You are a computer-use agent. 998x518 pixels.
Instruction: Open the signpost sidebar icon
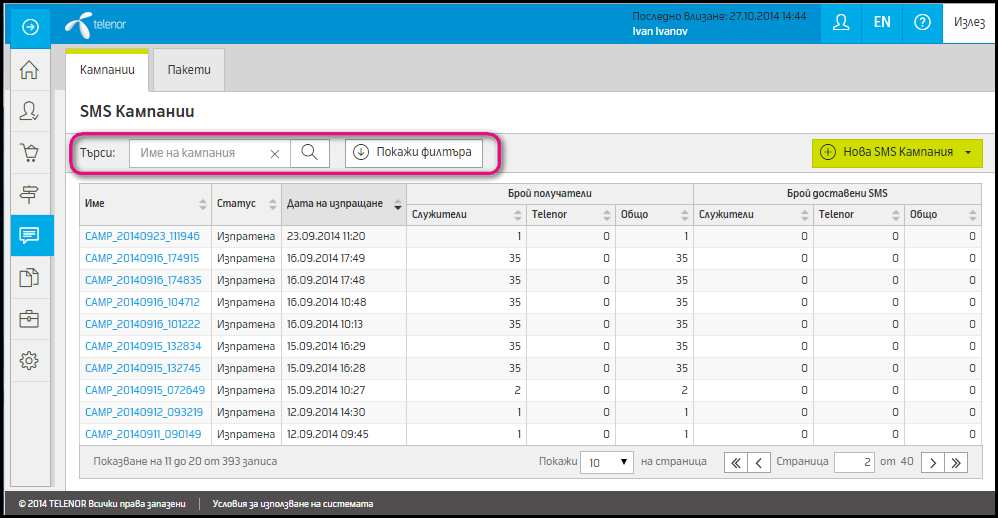[29, 193]
